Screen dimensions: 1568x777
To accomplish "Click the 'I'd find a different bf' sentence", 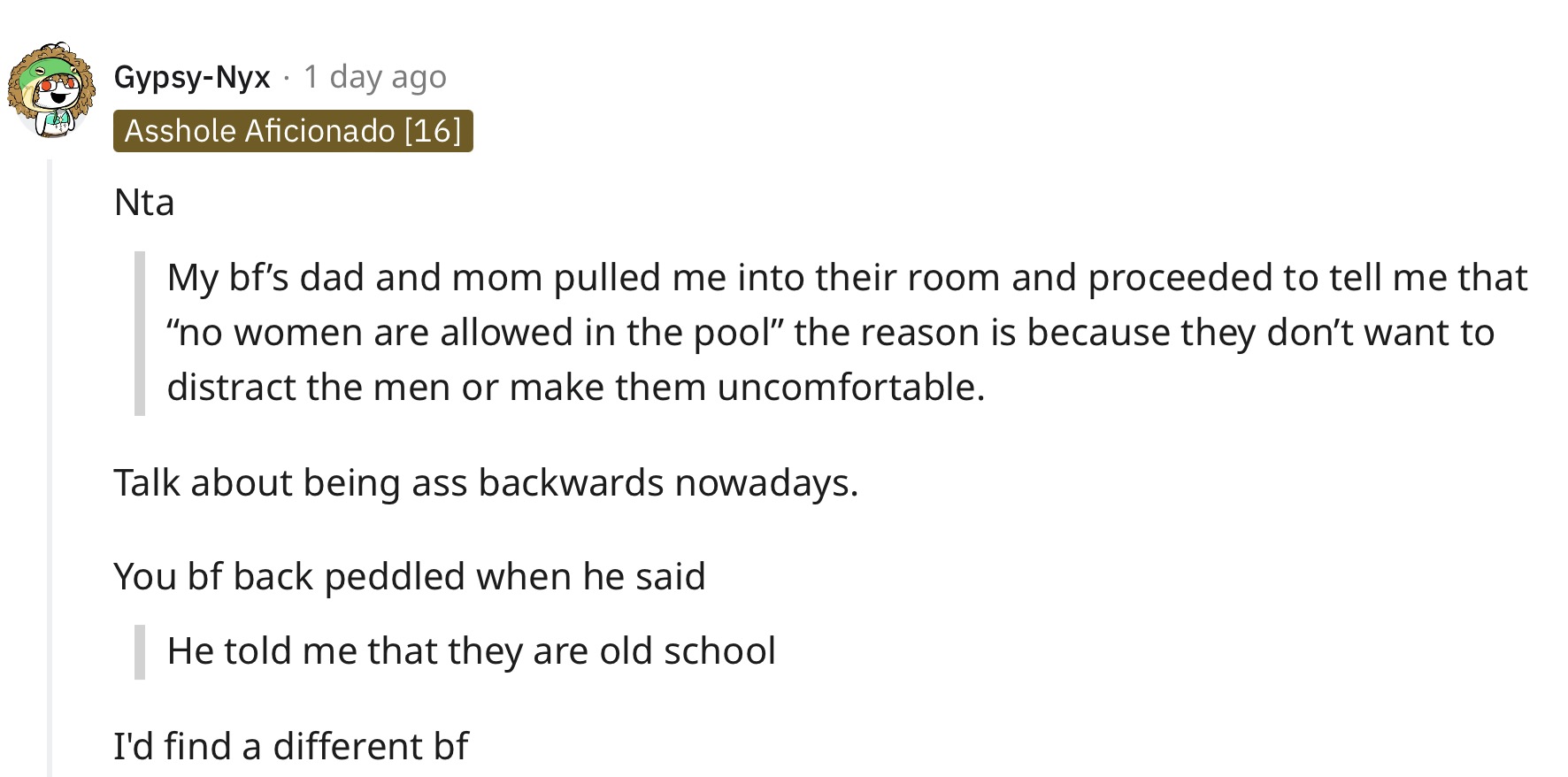I will pyautogui.click(x=290, y=747).
